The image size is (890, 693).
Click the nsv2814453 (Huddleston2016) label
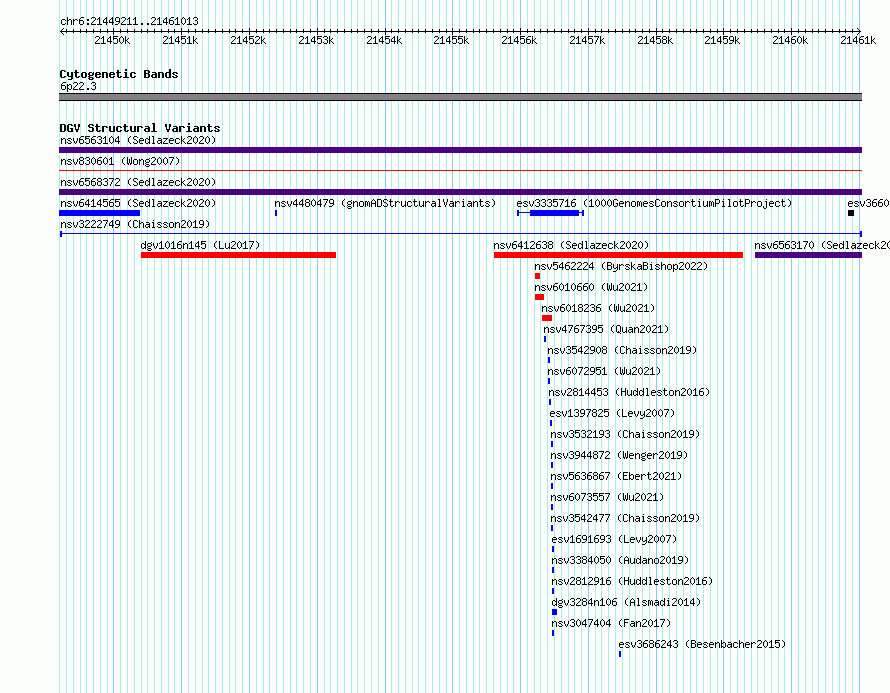coord(629,392)
